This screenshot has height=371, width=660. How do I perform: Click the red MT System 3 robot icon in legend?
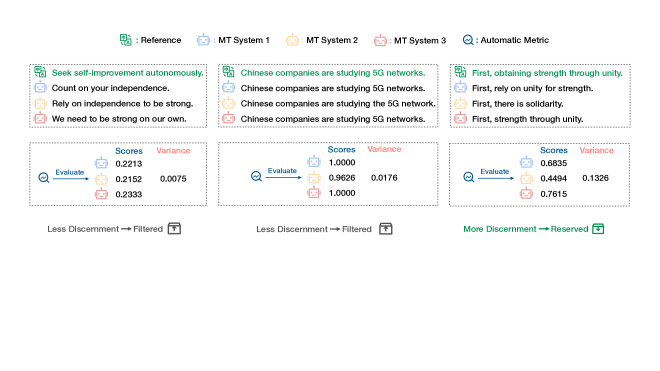[x=380, y=40]
